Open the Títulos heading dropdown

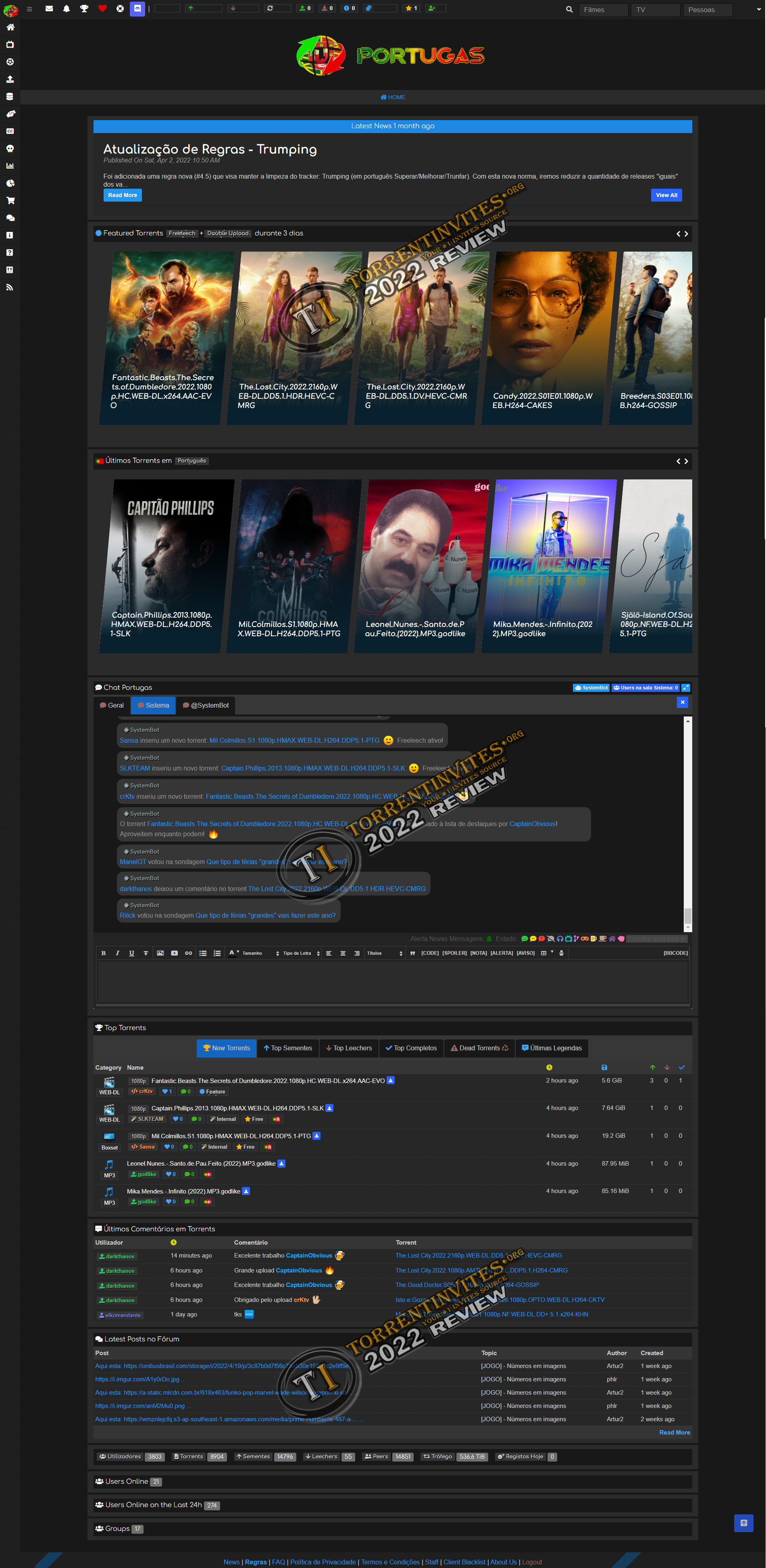(x=385, y=953)
